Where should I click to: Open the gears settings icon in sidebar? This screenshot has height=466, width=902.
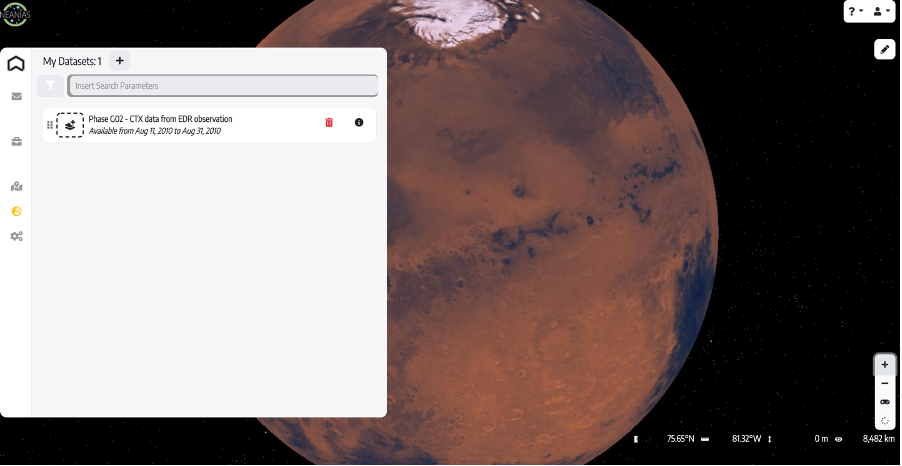coord(16,237)
